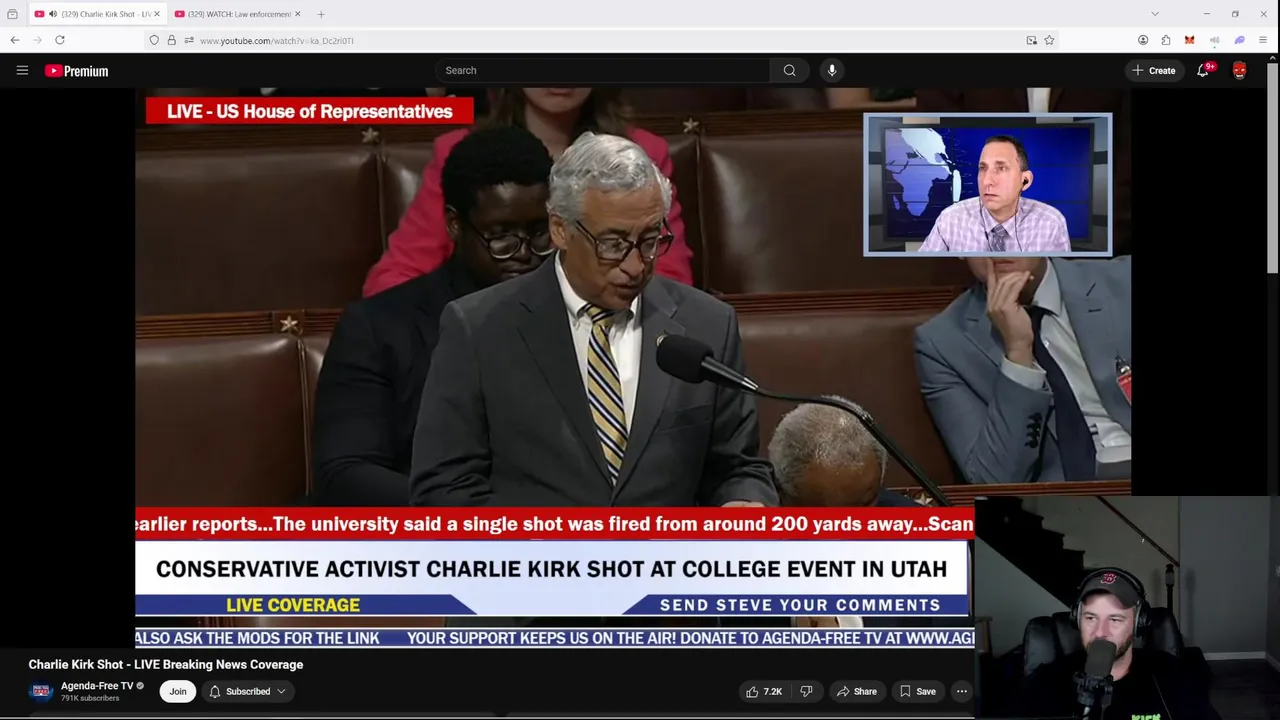Expand the Subscribed notification dropdown
Viewport: 1280px width, 720px height.
pyautogui.click(x=247, y=691)
